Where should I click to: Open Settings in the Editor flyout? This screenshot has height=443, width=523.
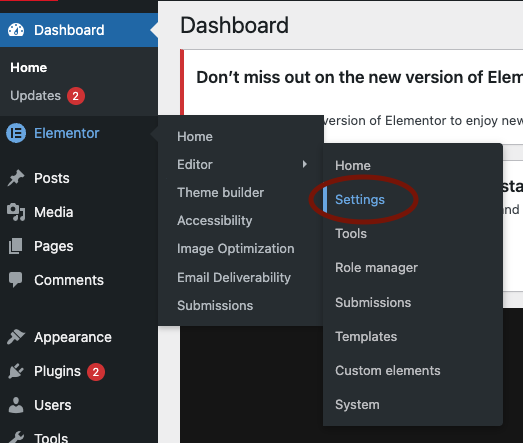point(360,199)
